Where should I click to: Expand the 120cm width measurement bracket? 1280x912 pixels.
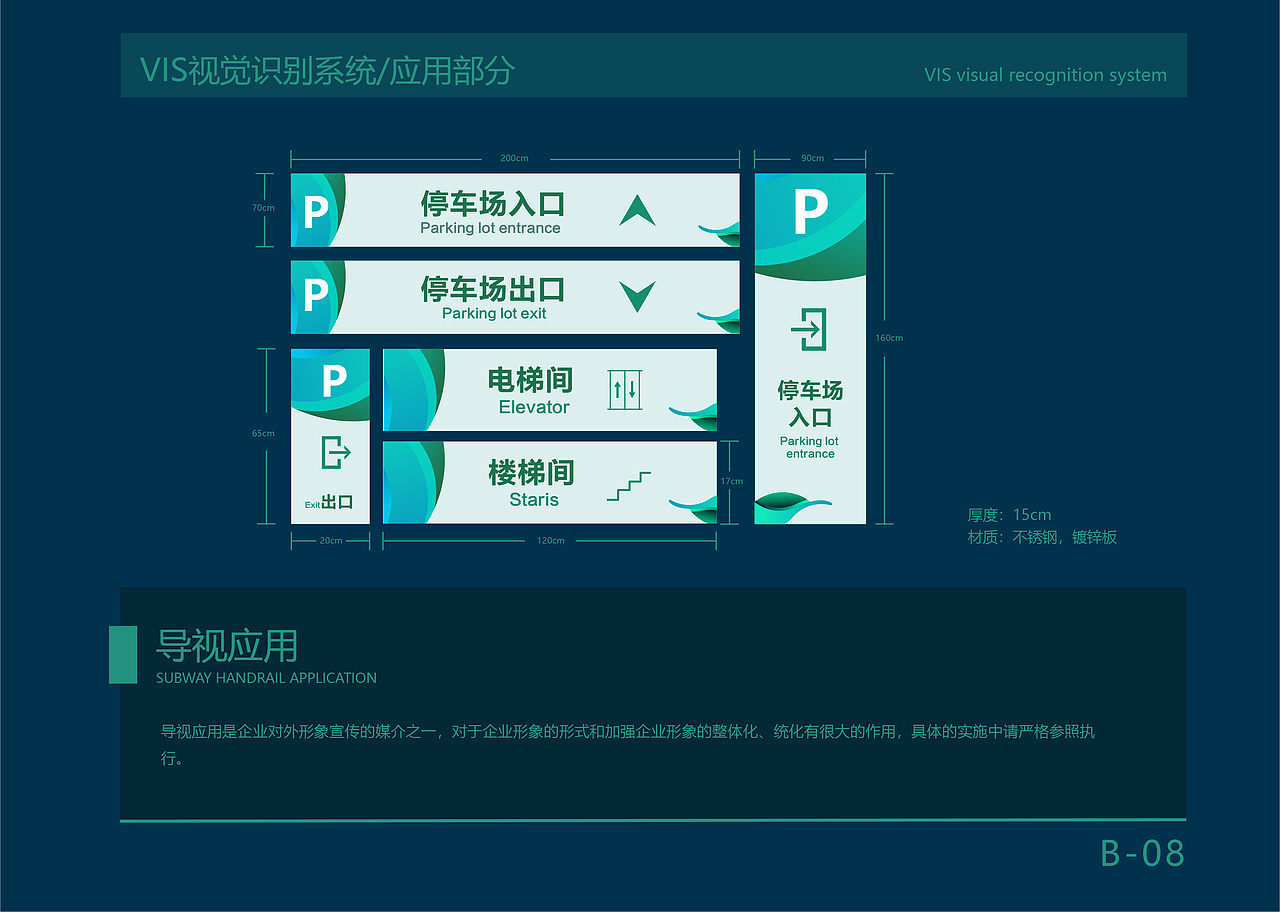point(550,540)
